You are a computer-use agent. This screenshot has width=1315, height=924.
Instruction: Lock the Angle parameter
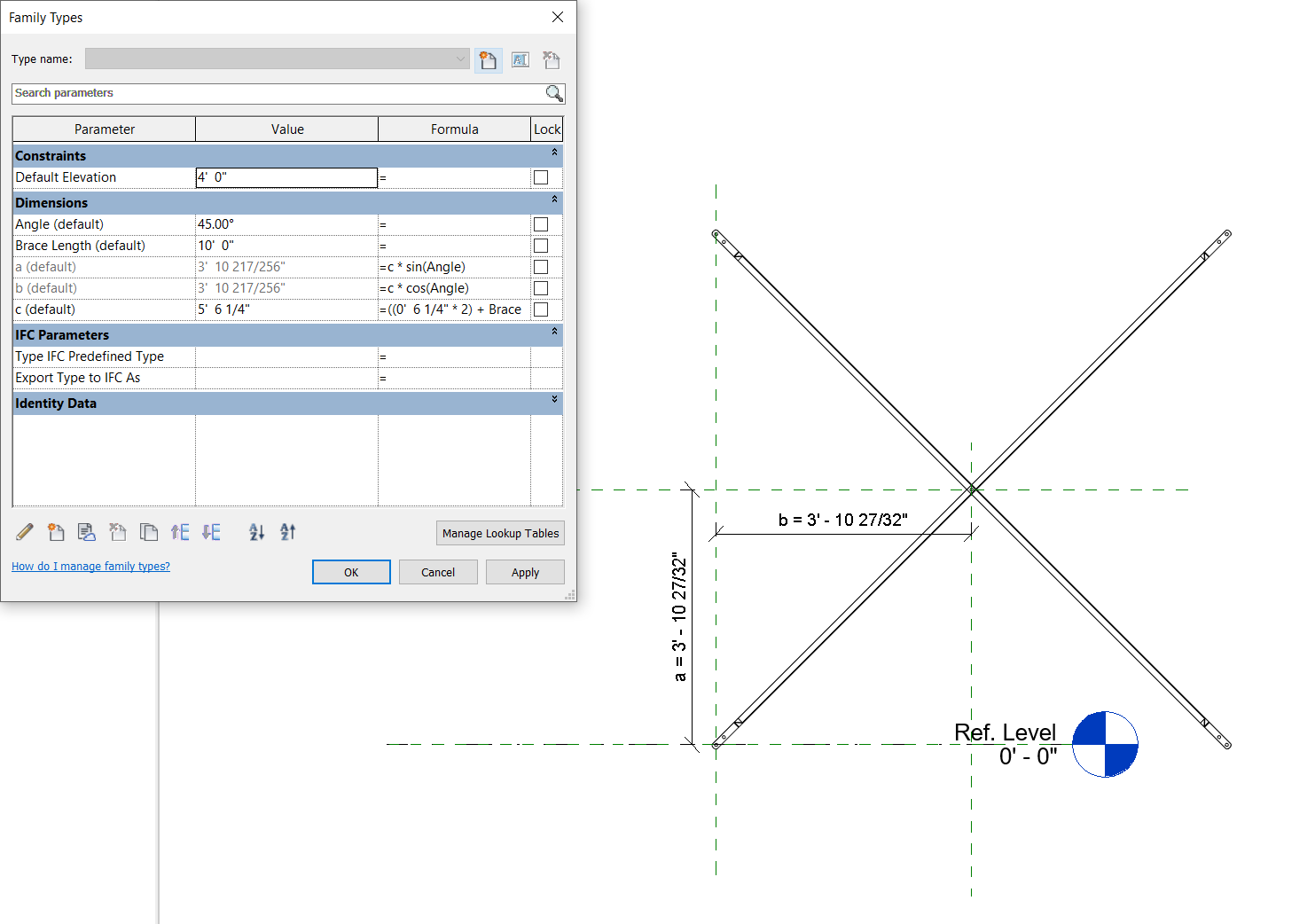point(541,223)
